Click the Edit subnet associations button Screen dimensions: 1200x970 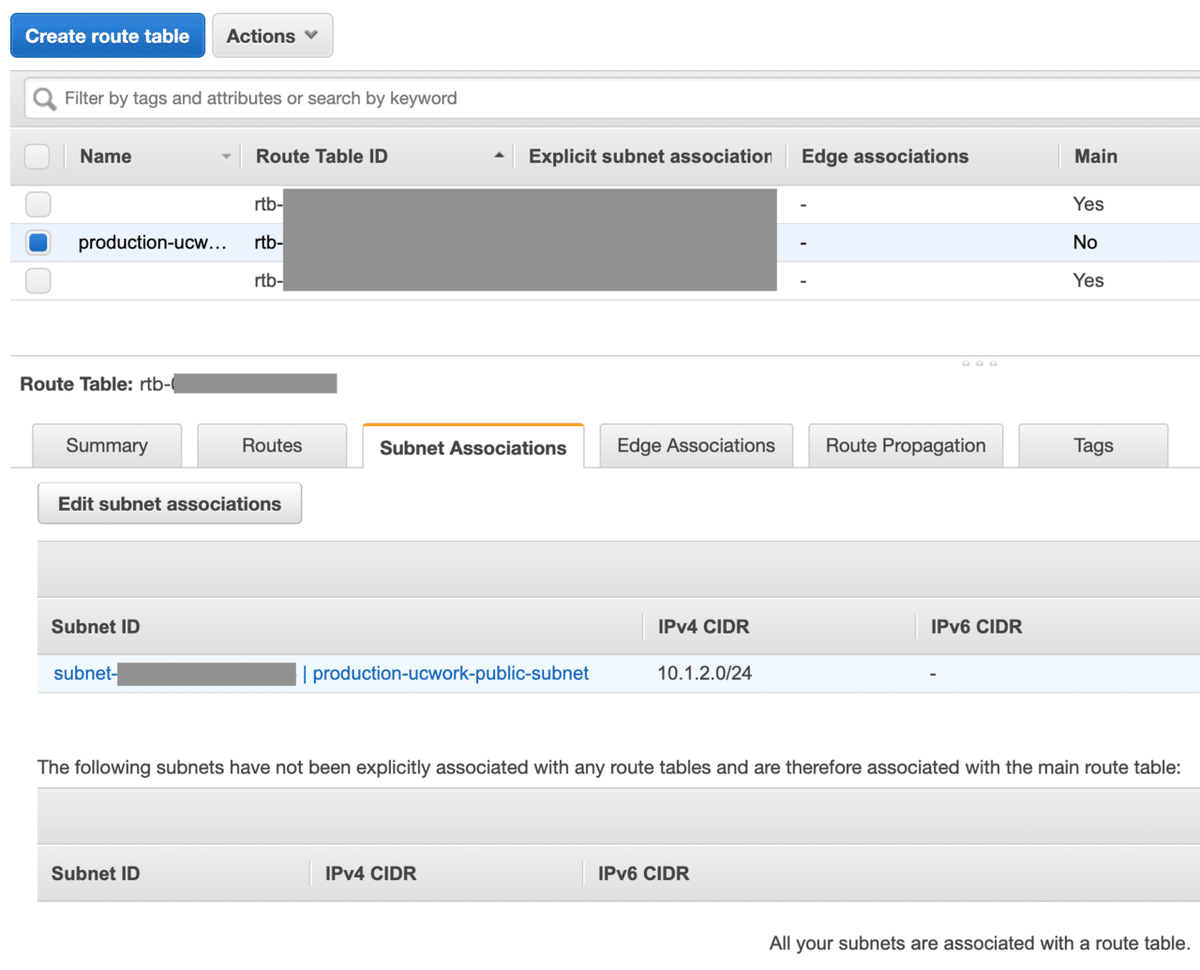(x=170, y=504)
